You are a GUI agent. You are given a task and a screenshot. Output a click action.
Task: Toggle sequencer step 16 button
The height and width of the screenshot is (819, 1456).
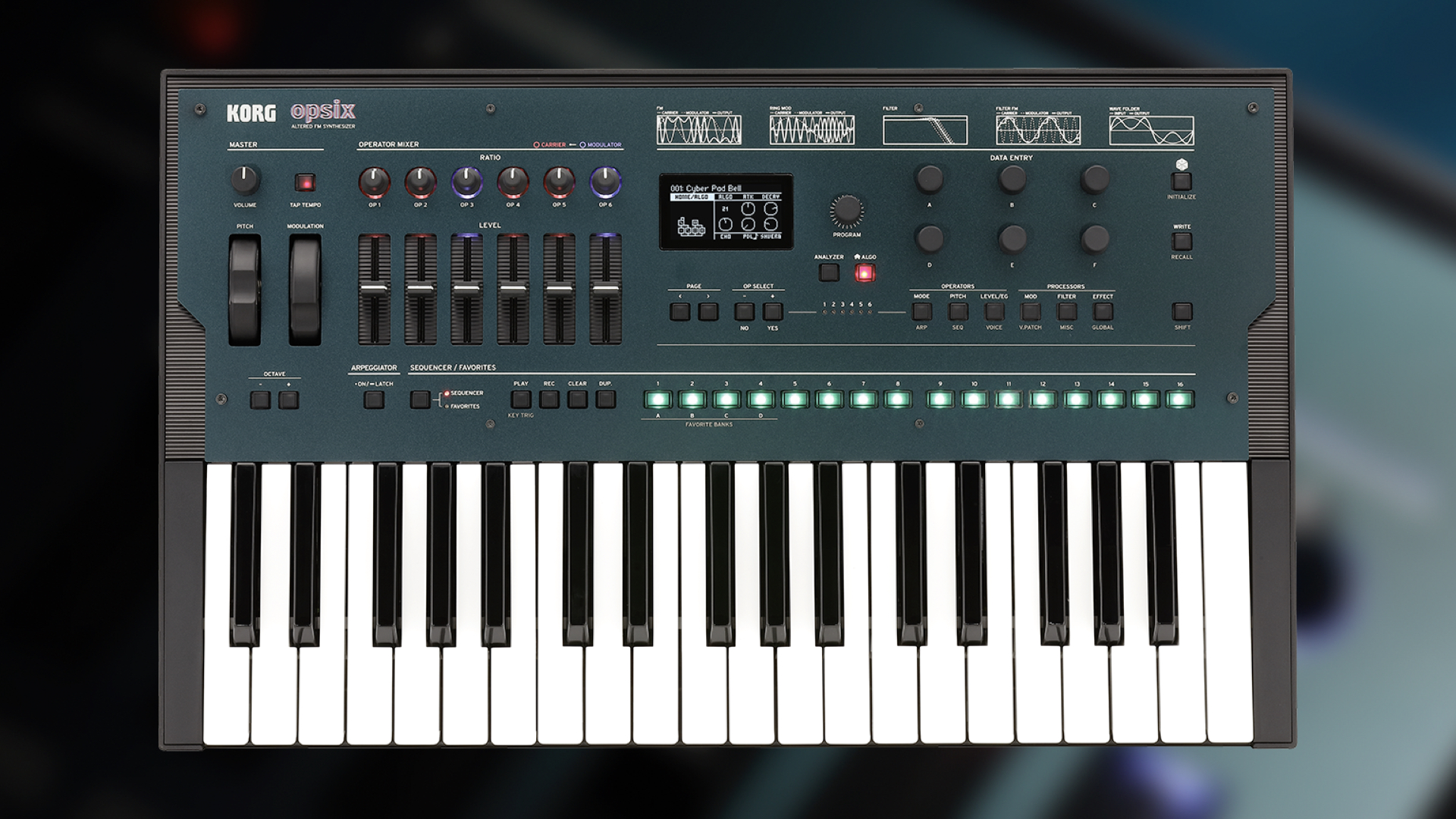point(1180,400)
